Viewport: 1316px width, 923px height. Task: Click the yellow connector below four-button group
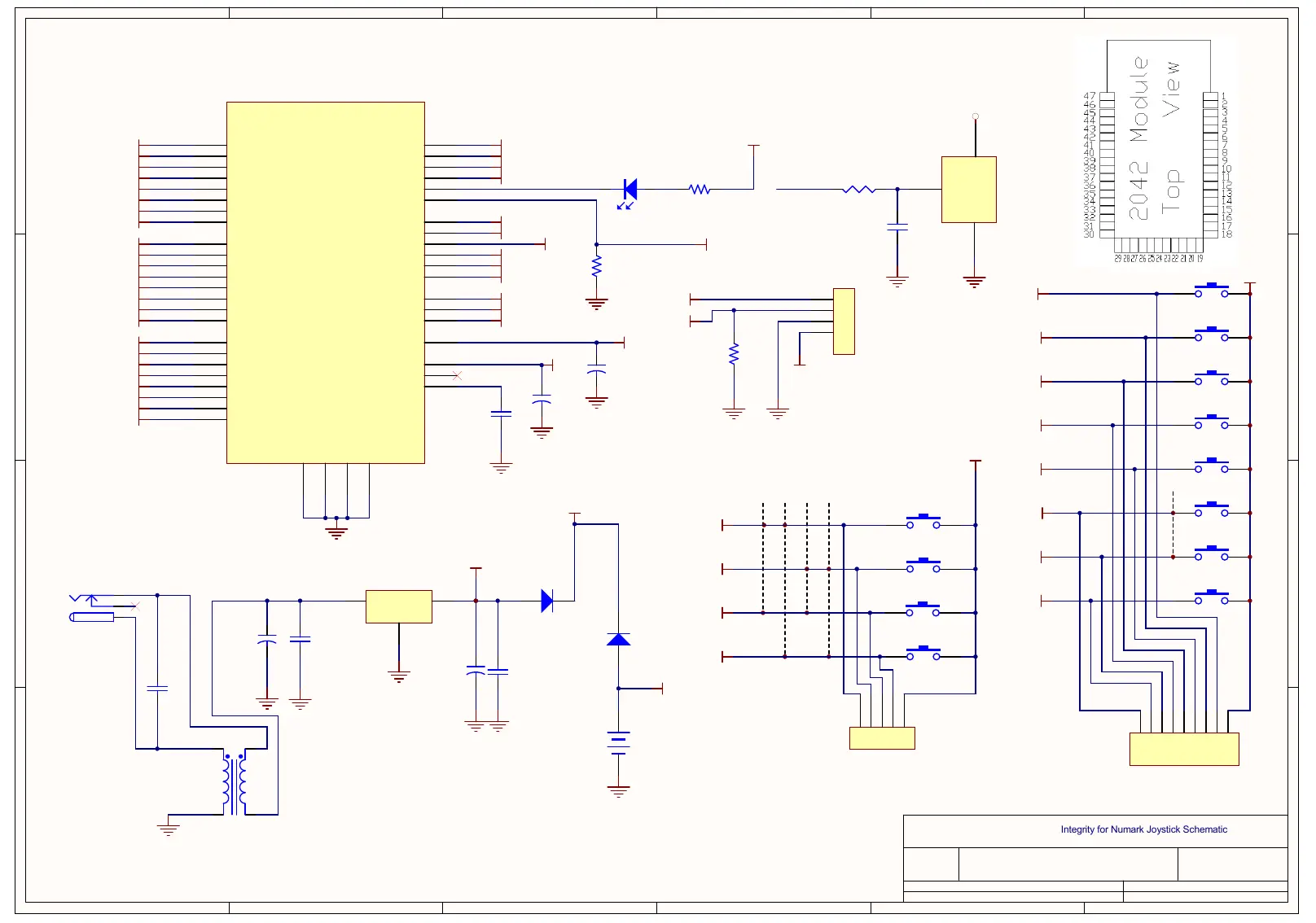882,738
